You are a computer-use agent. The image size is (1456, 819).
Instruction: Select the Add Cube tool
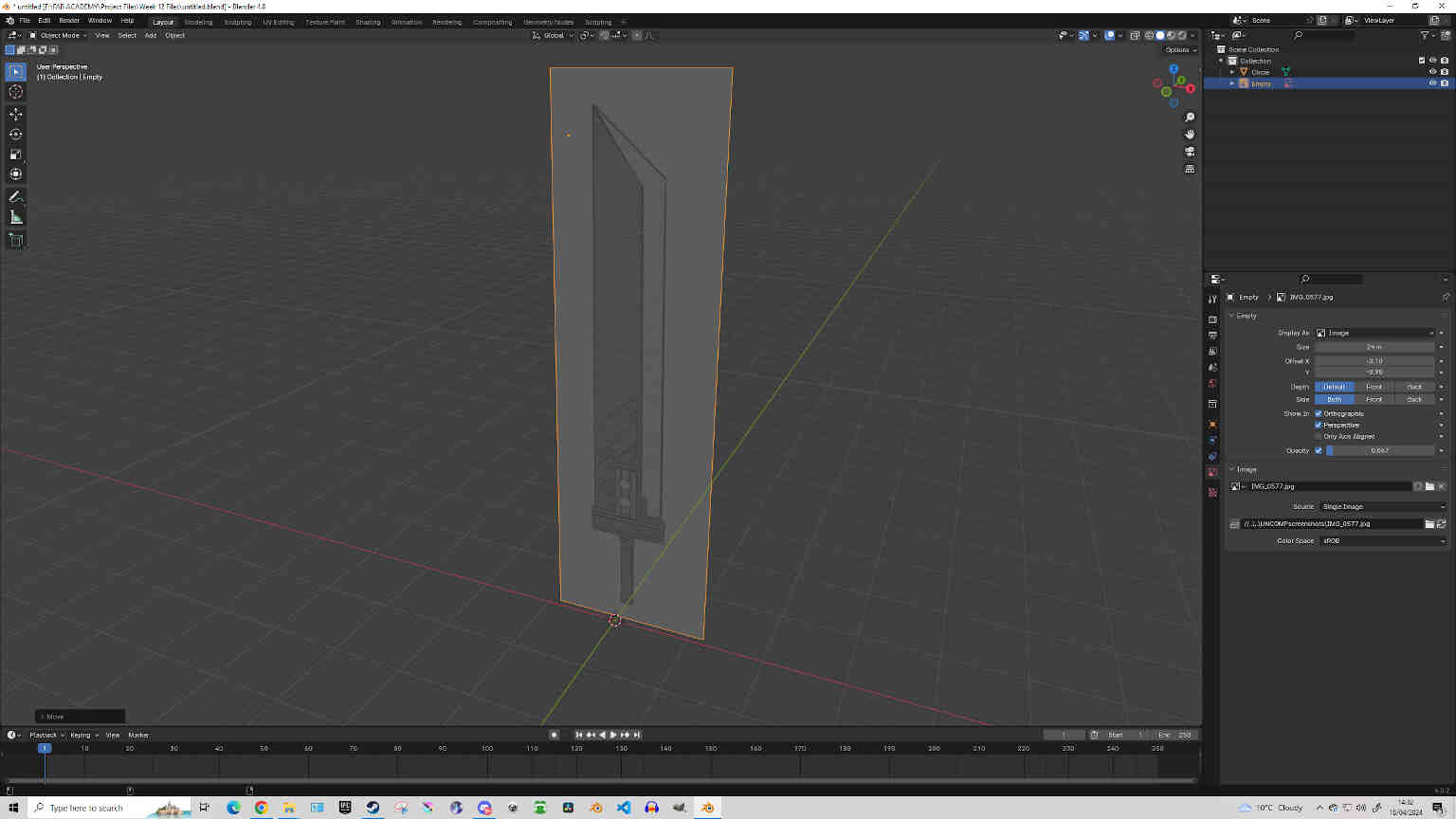(x=16, y=241)
